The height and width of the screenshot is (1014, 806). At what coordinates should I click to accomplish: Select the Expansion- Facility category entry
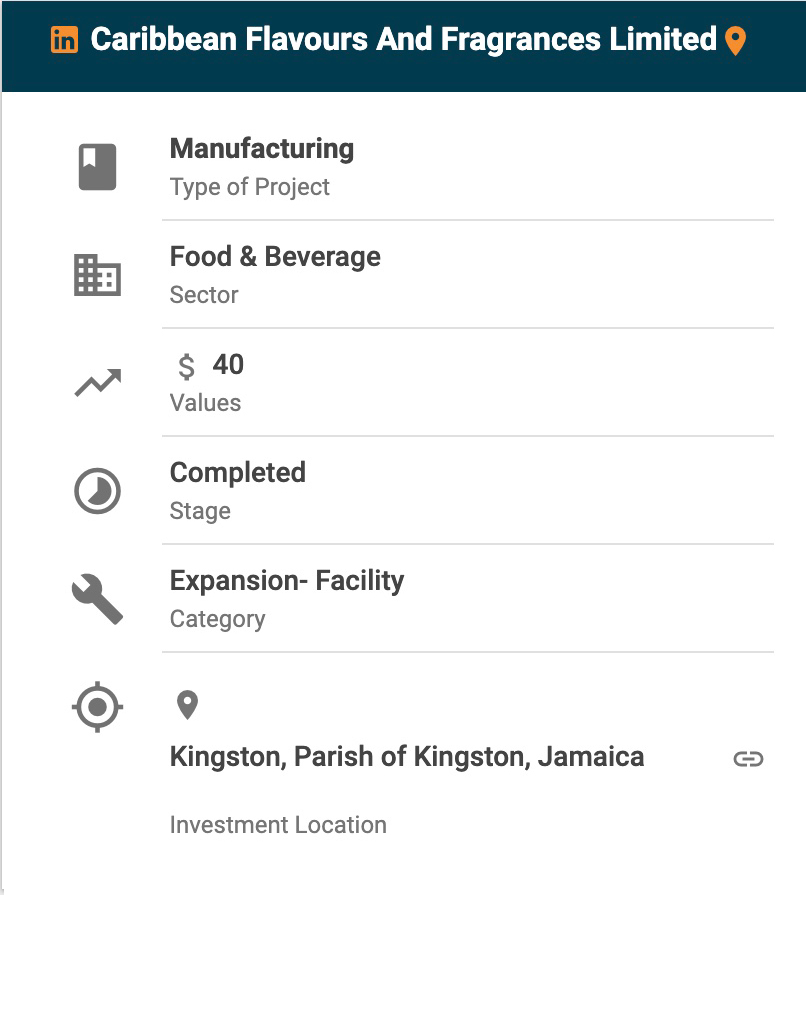(x=286, y=581)
